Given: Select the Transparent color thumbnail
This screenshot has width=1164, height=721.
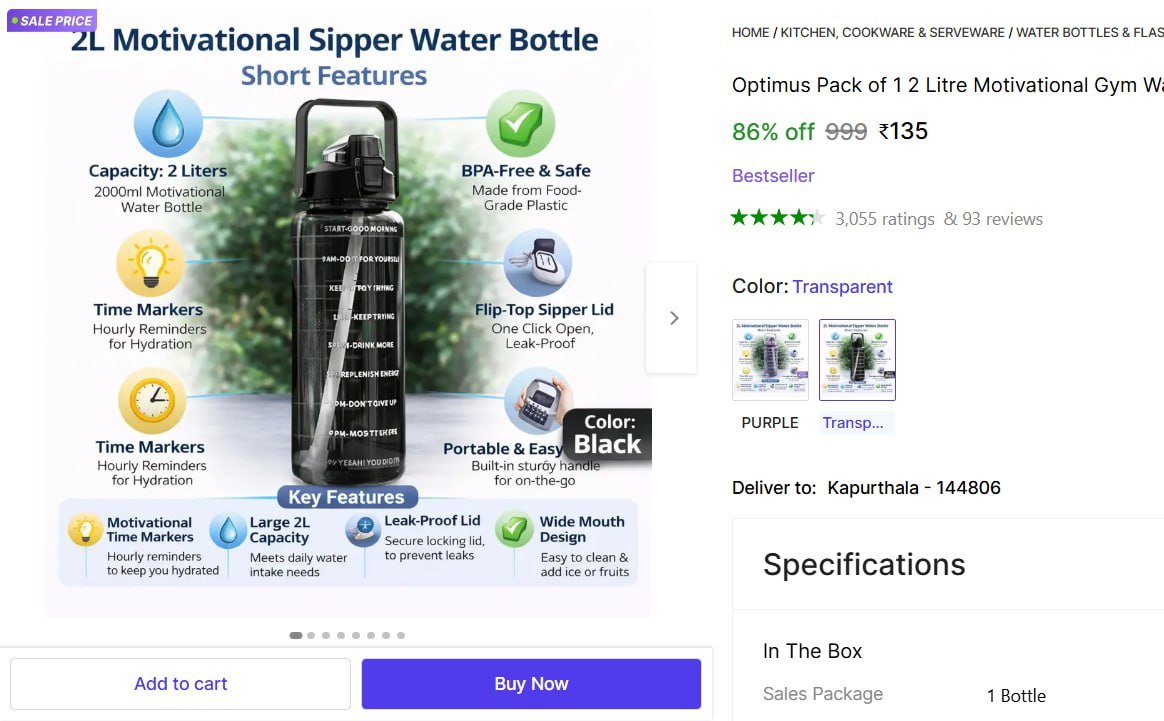Looking at the screenshot, I should [857, 360].
